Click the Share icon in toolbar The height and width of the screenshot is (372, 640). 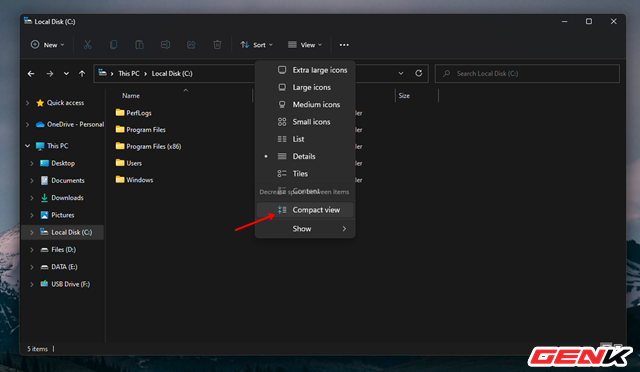click(191, 45)
